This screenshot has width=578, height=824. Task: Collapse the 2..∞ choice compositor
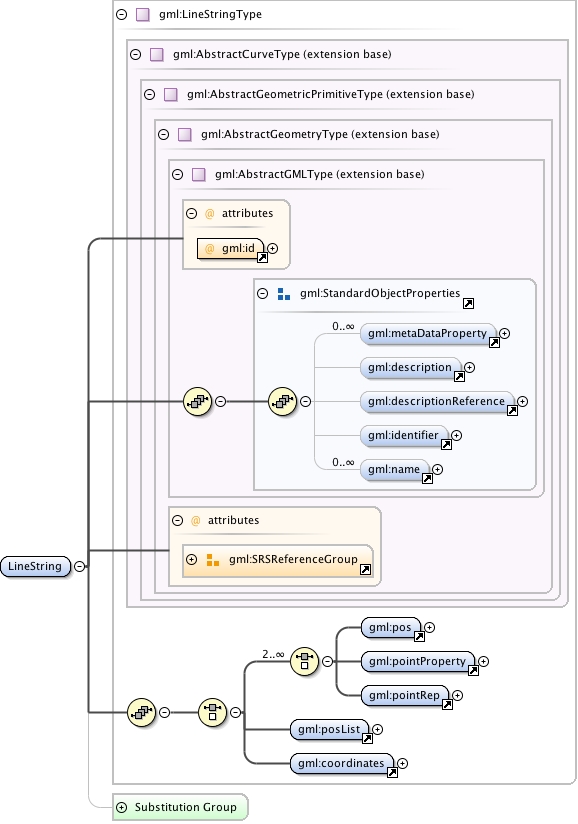327,661
